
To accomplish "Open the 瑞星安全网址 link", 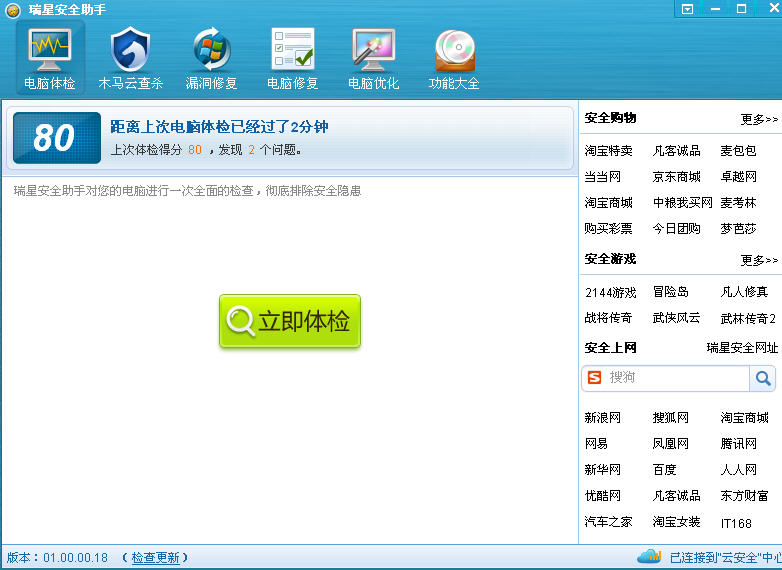I will tap(742, 348).
